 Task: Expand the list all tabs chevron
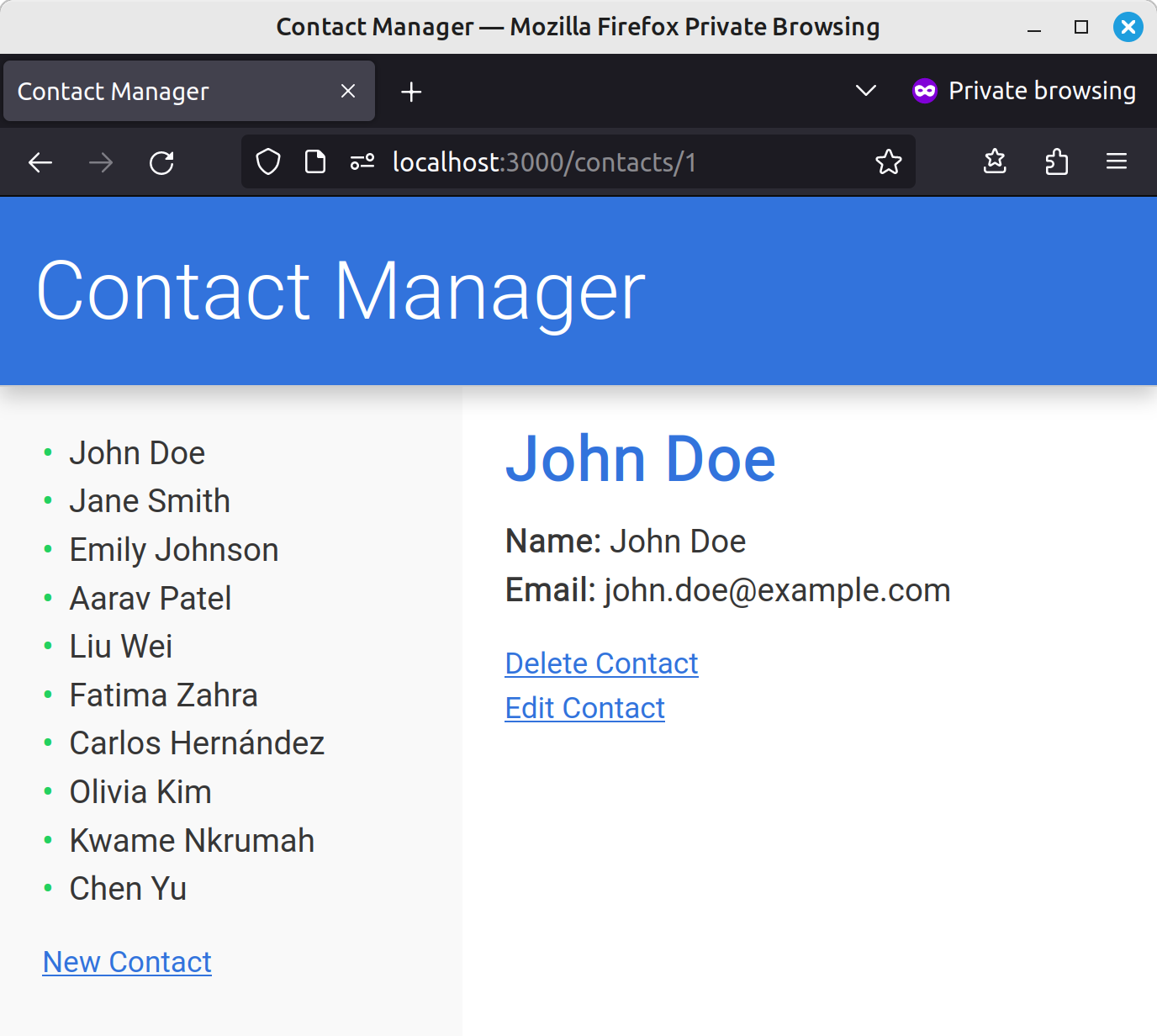tap(866, 91)
